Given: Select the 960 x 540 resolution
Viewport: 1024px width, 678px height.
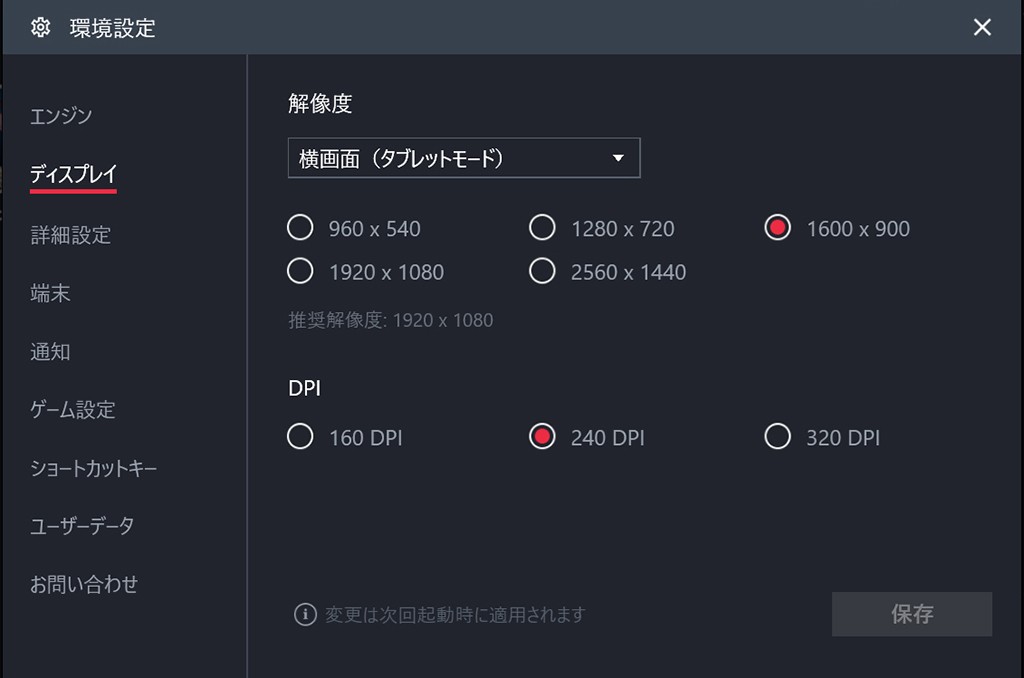Looking at the screenshot, I should 300,228.
